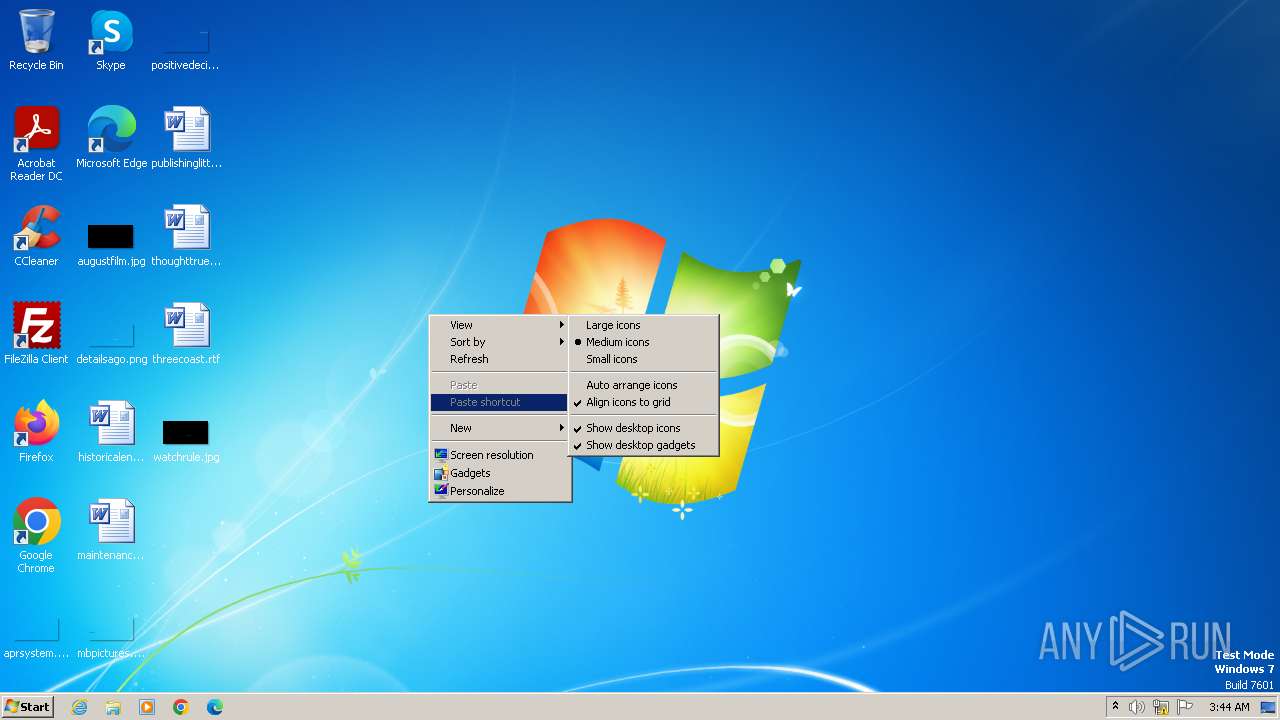This screenshot has width=1280, height=720.
Task: Open Screen resolution settings
Action: tap(499, 455)
